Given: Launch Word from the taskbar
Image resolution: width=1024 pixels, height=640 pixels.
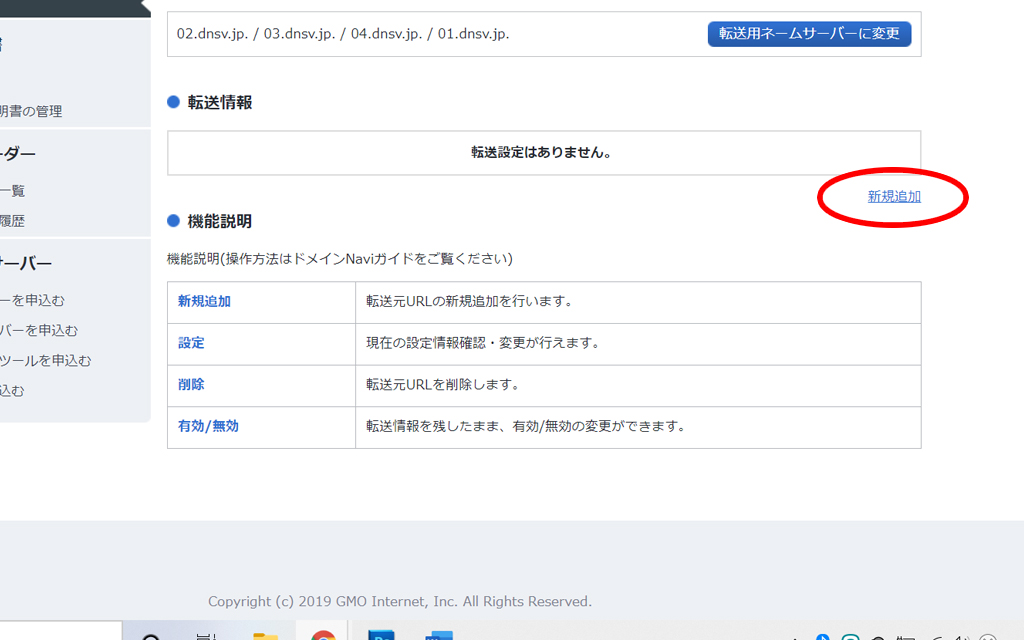Looking at the screenshot, I should (x=436, y=635).
